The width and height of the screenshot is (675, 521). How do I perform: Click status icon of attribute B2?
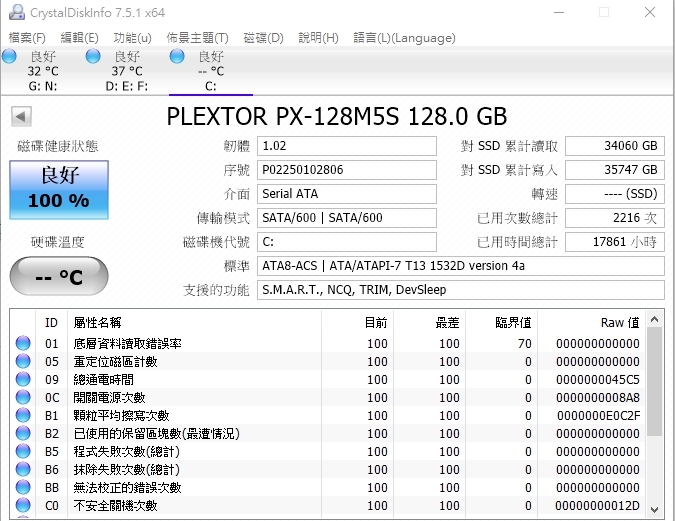(23, 433)
